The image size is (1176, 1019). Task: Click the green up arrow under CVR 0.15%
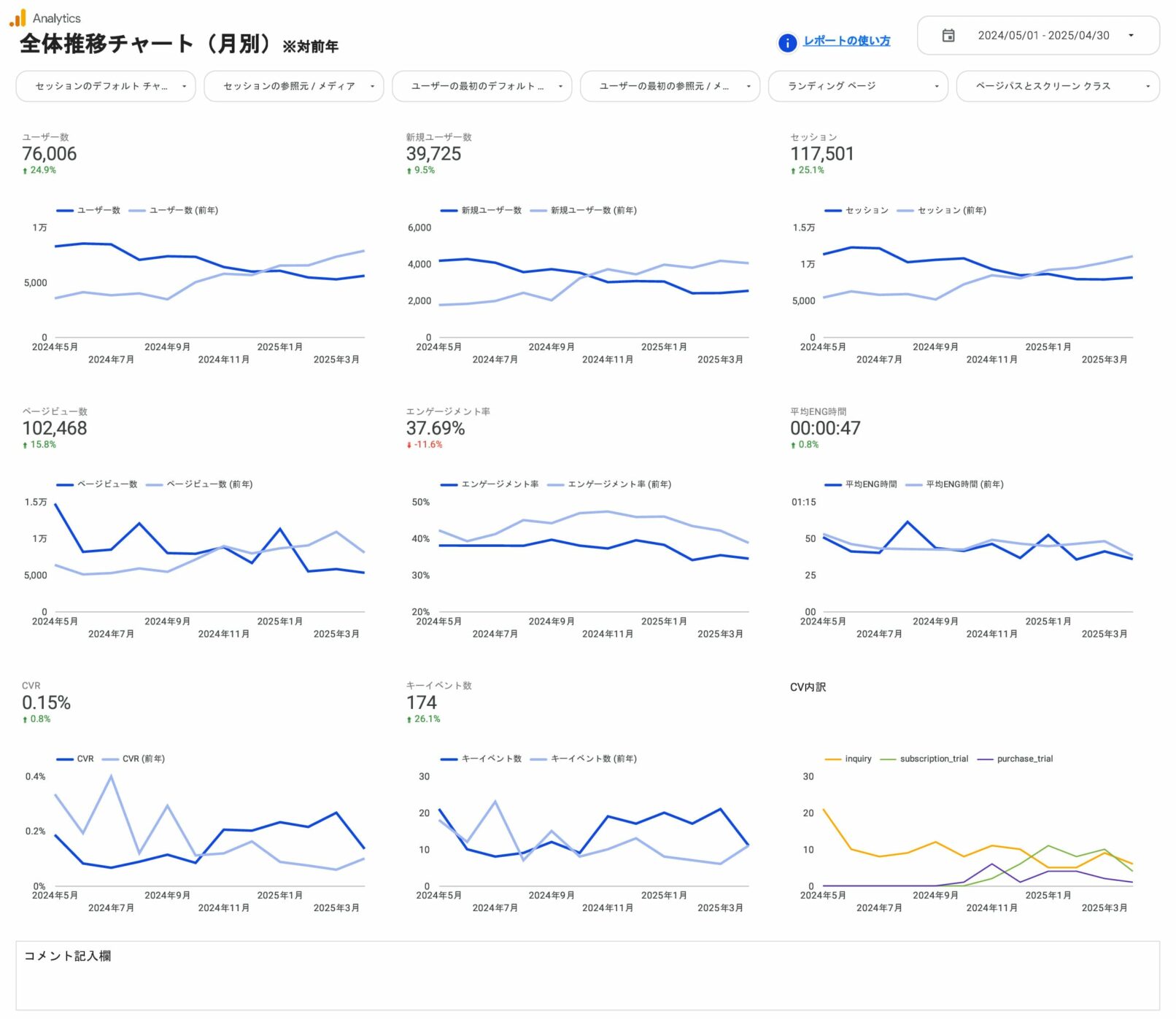tap(25, 719)
